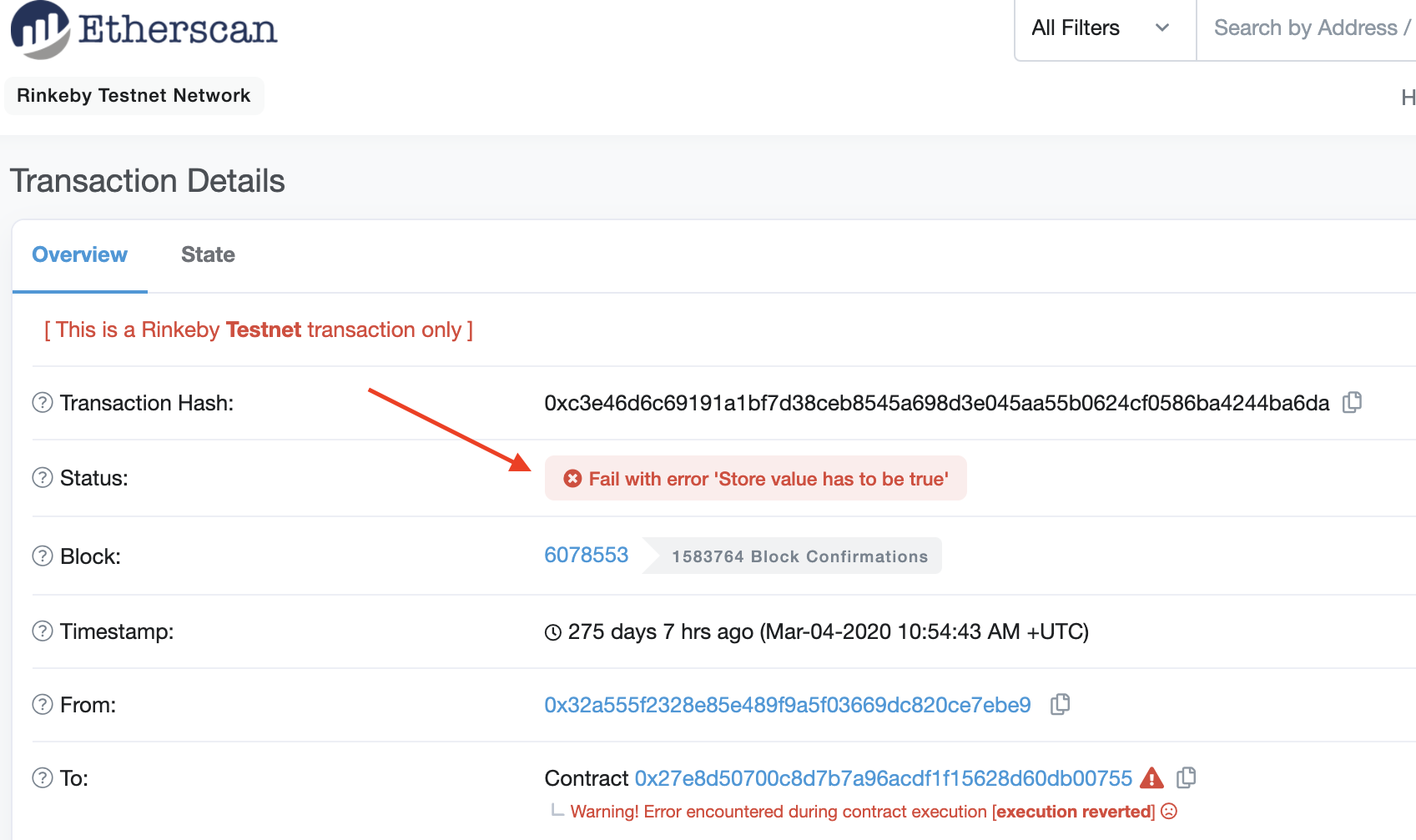1416x840 pixels.
Task: Copy the From address with copy icon
Action: [x=1061, y=704]
